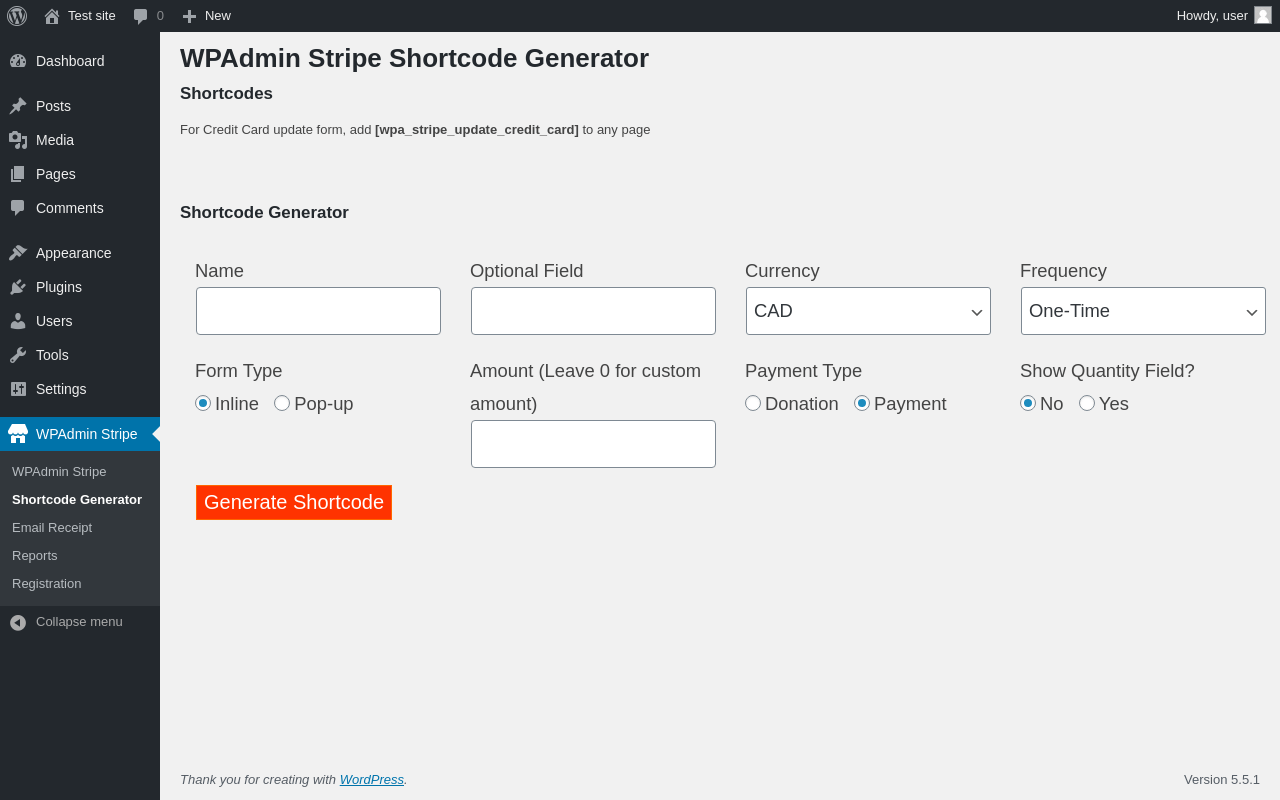Open the Howdy, user account menu
Screen dimensions: 1280x800
tap(1224, 16)
